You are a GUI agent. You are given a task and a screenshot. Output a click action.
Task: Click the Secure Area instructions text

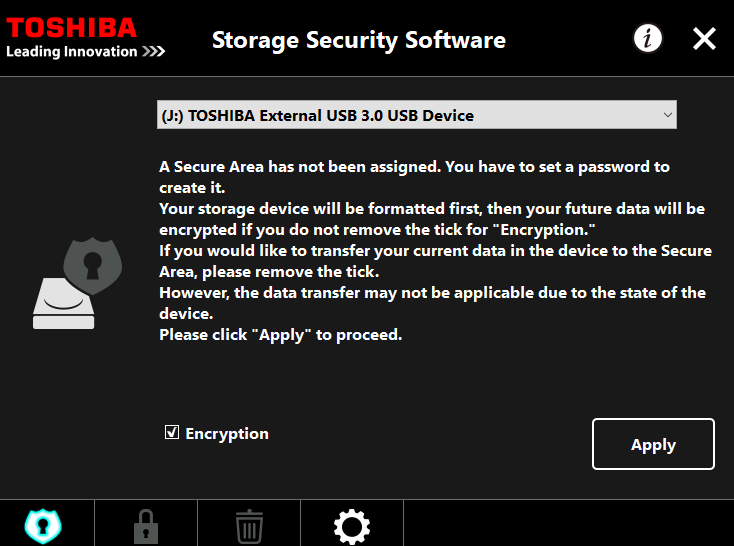pyautogui.click(x=435, y=251)
